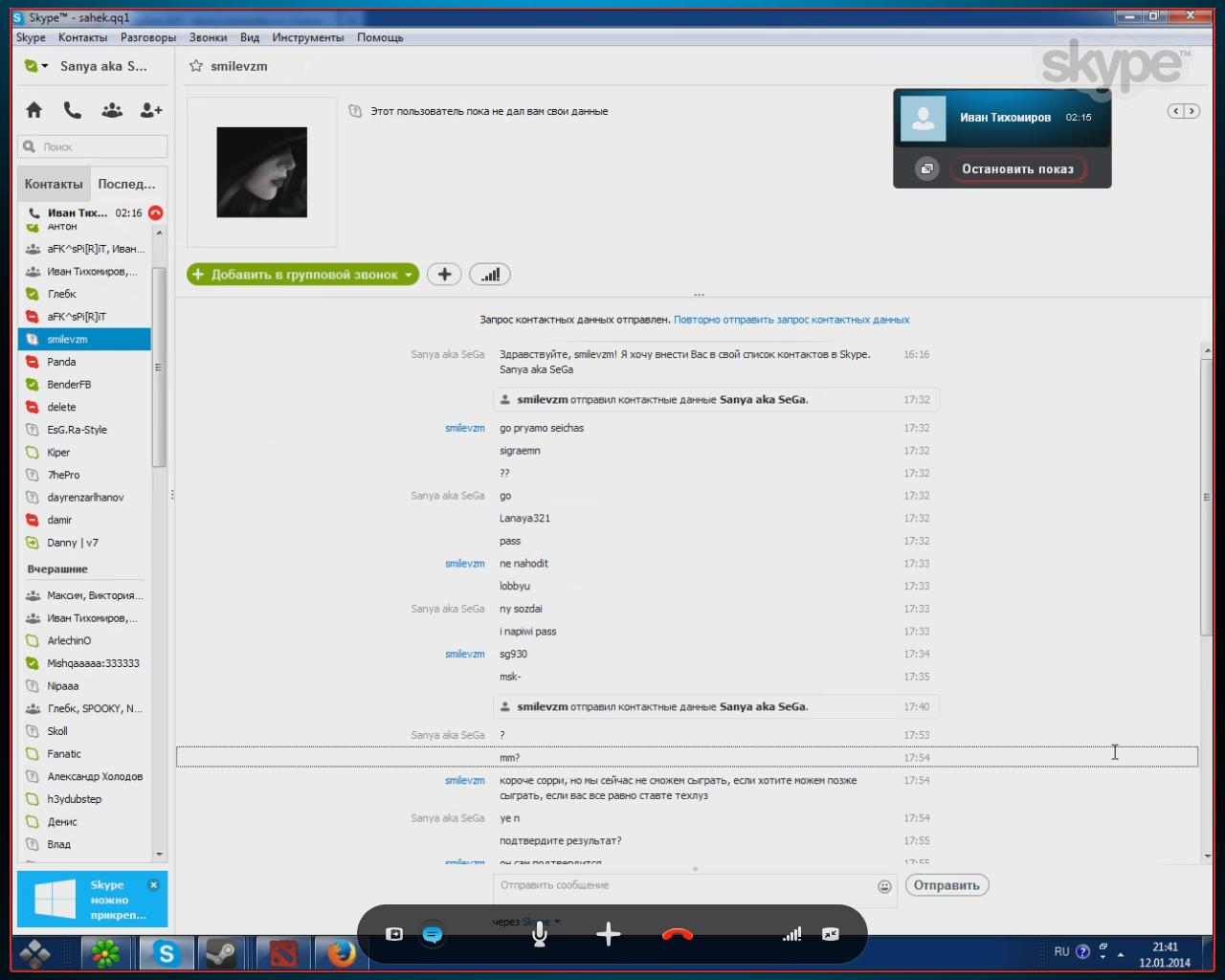The image size is (1225, 980).
Task: Expand the group call button dropdown arrow
Action: click(409, 275)
